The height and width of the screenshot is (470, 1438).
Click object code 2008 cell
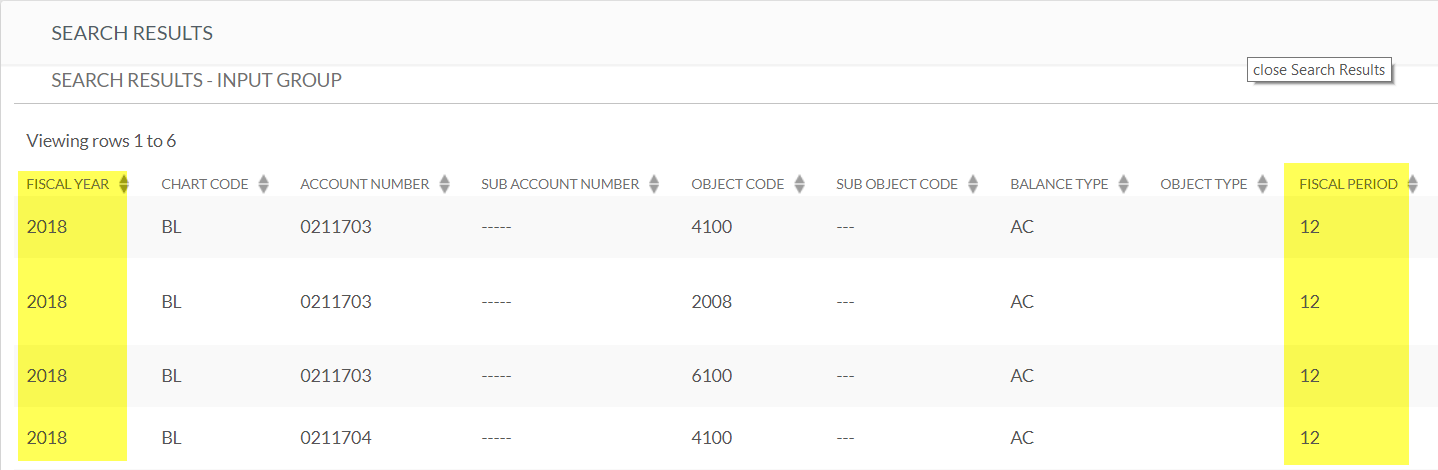pyautogui.click(x=712, y=301)
